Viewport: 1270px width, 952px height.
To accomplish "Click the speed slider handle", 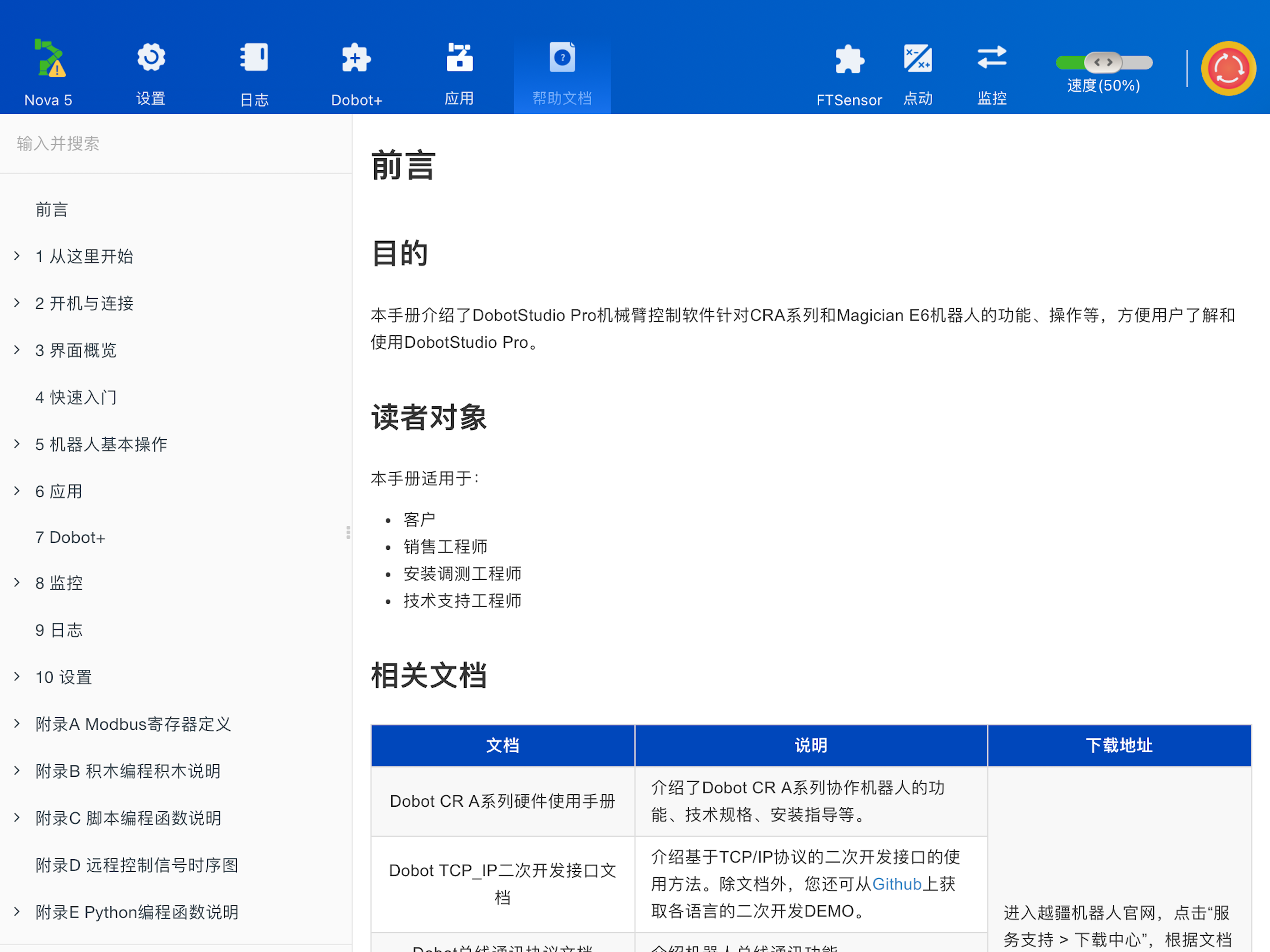I will pos(1103,62).
